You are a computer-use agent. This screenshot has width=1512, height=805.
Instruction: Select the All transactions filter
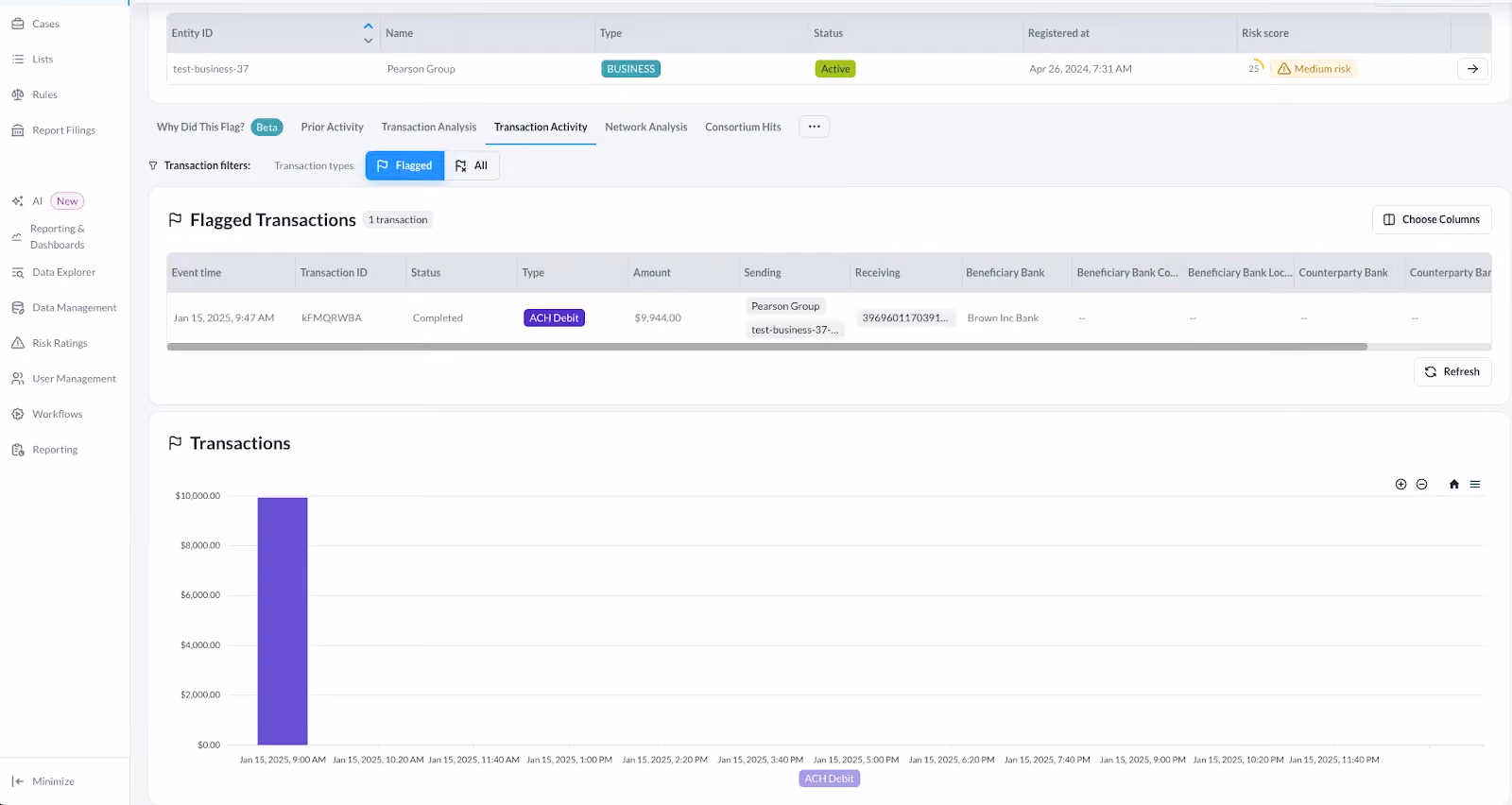point(472,166)
